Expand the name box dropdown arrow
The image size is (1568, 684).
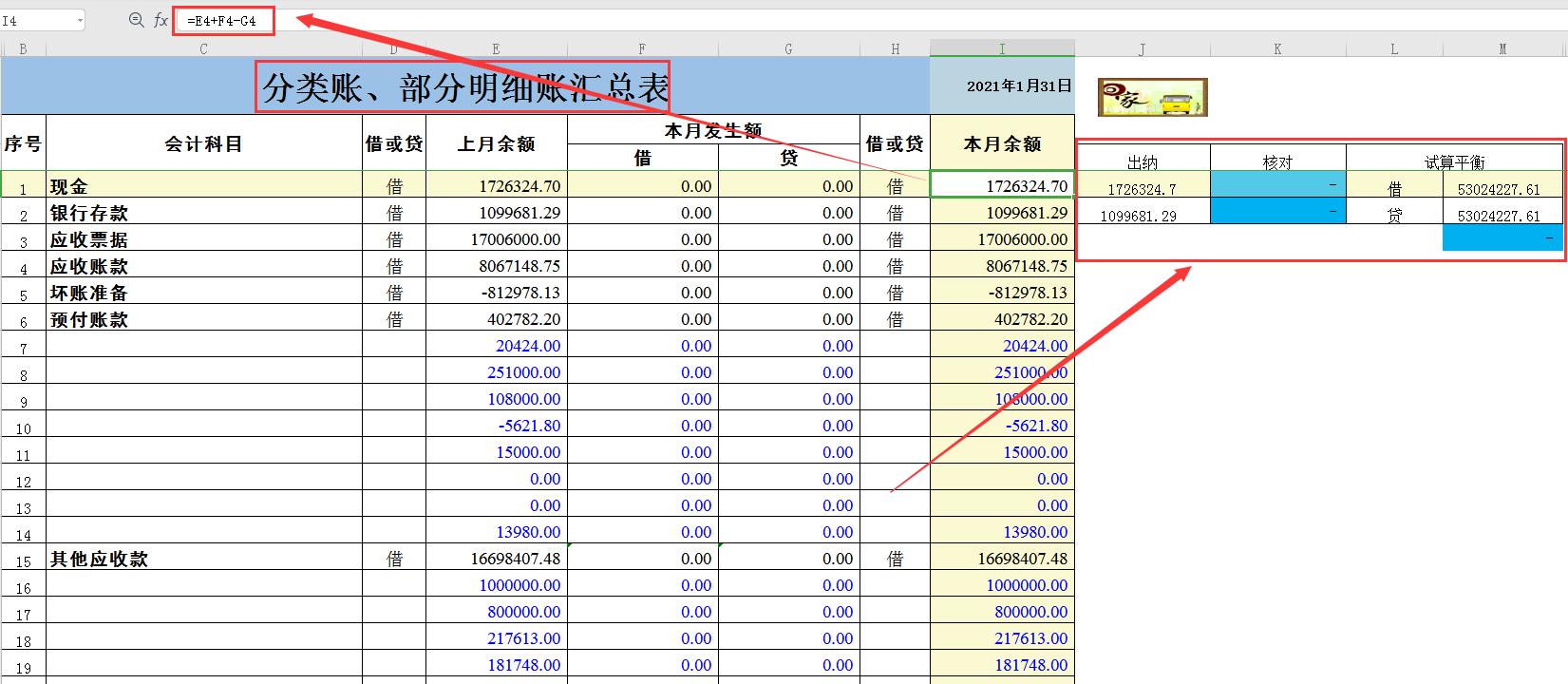[79, 20]
